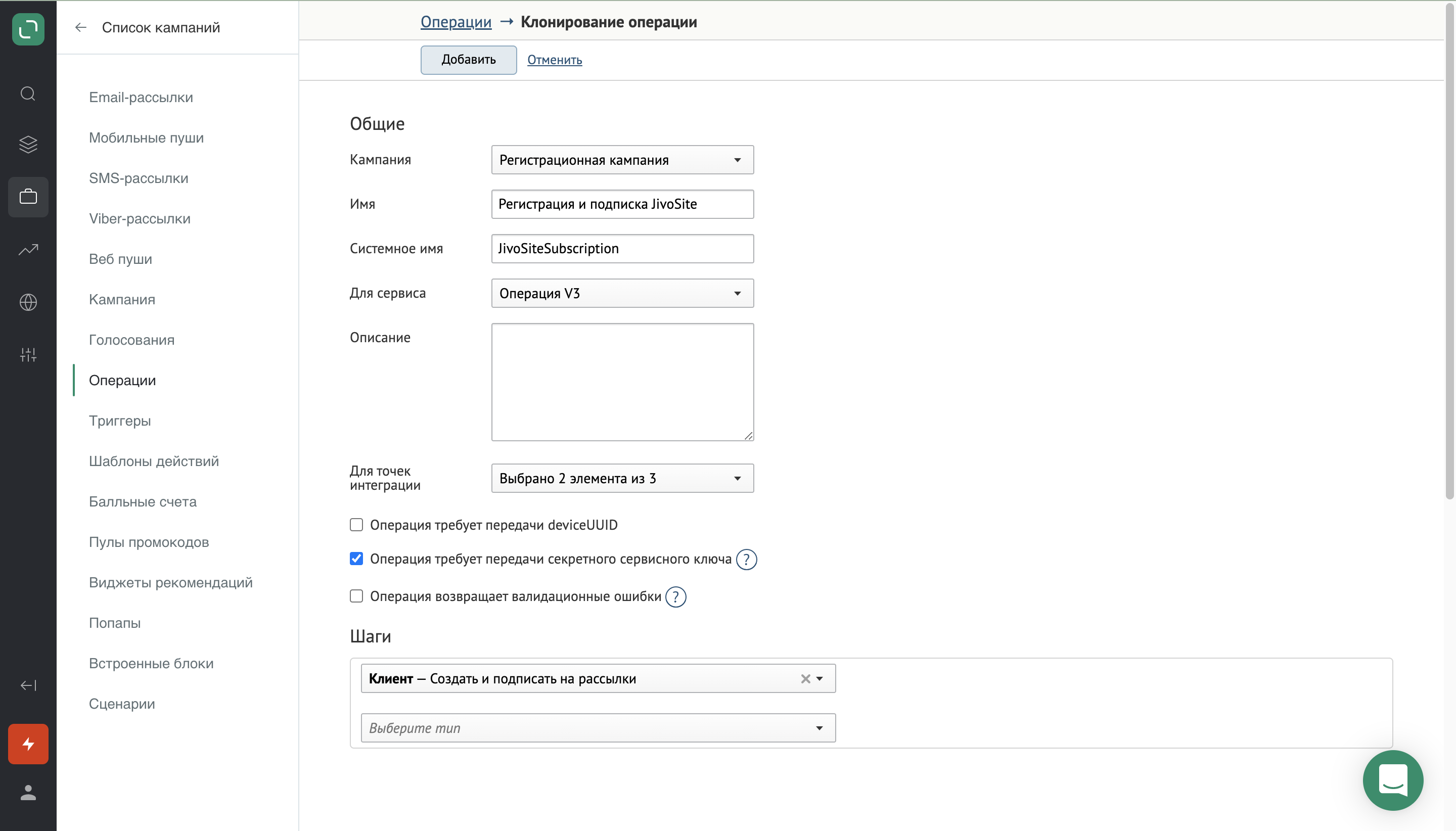Open the Выберите тип dropdown
The image size is (1456, 831).
pos(598,728)
